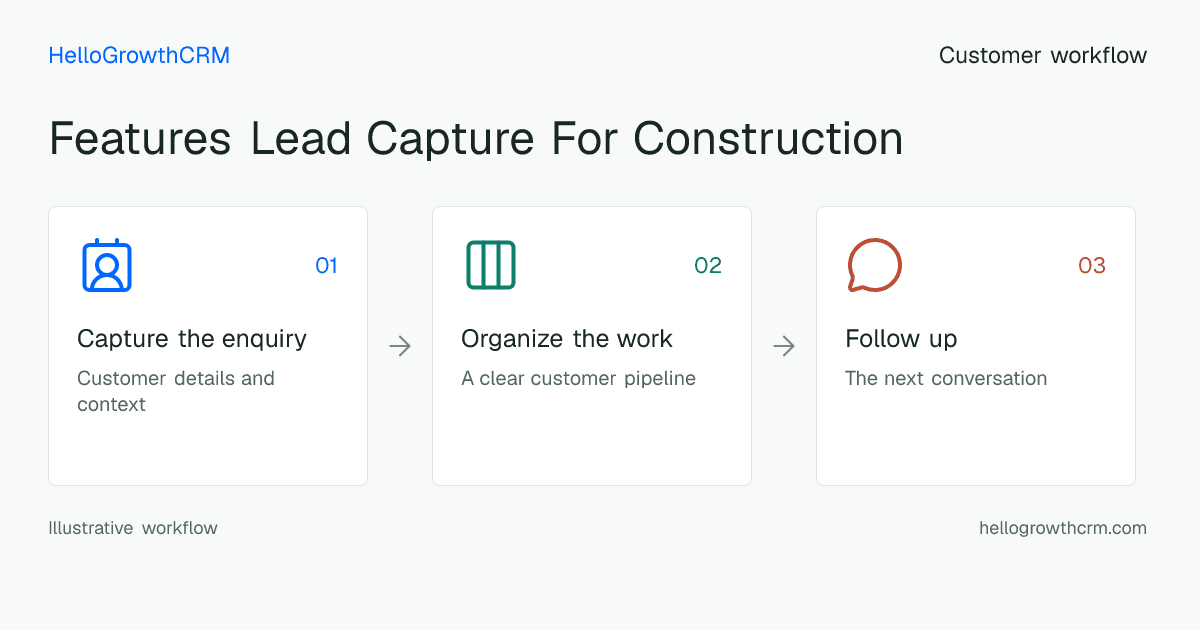Select the Customer workflow label

pos(1043,56)
